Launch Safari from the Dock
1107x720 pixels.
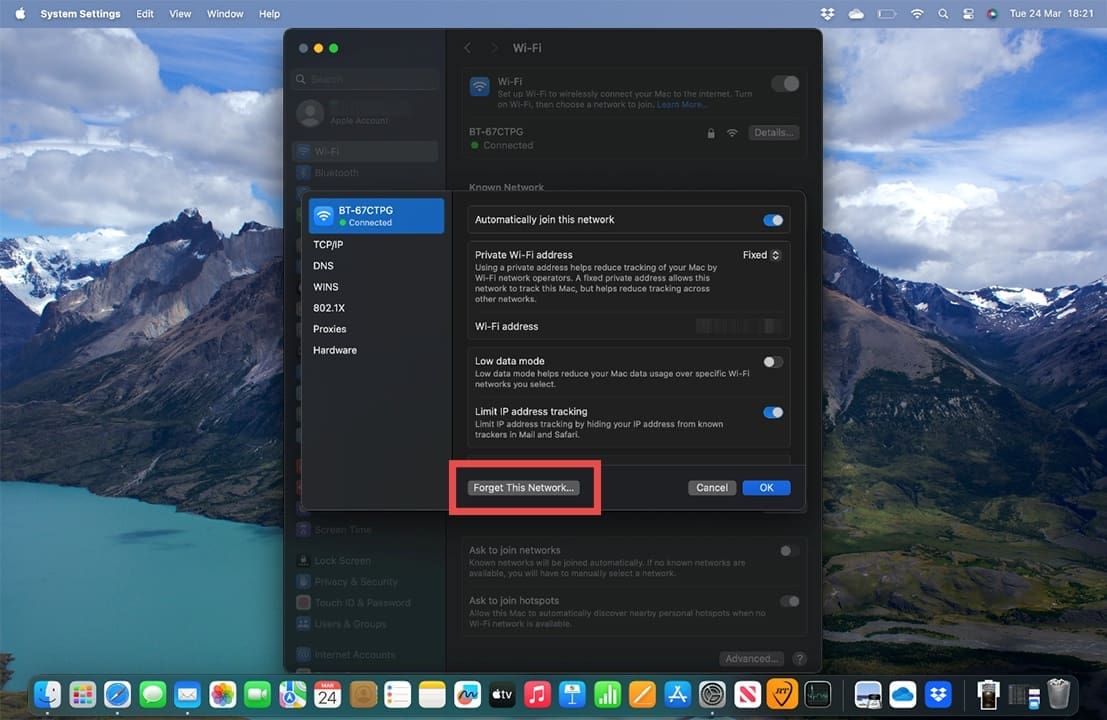(117, 695)
